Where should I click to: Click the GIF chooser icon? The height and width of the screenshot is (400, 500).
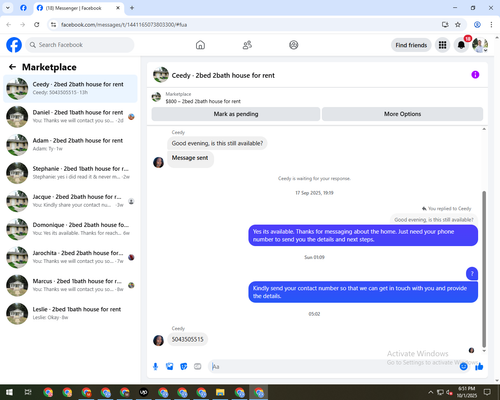[198, 367]
